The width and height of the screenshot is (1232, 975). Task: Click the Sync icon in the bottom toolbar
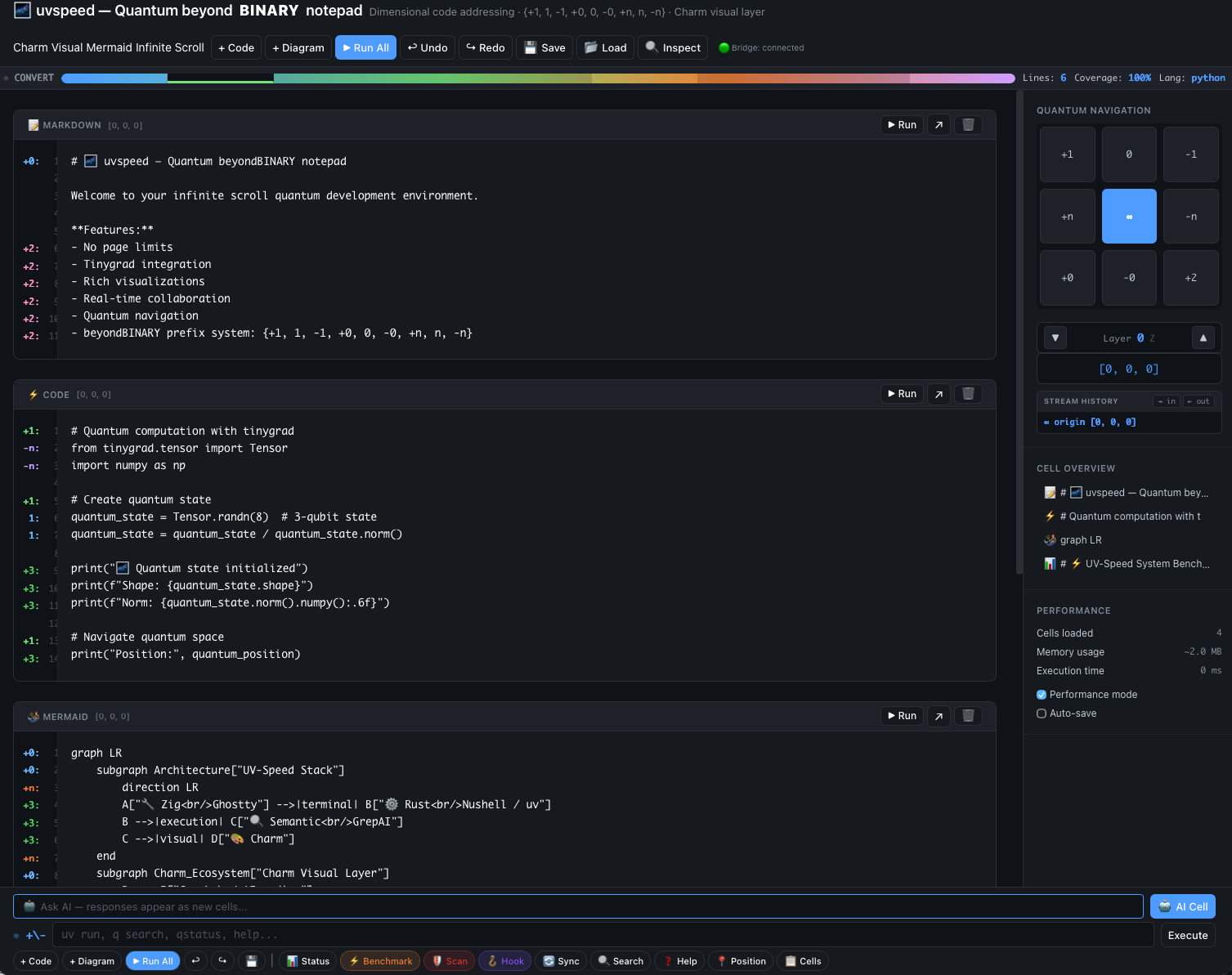(548, 961)
